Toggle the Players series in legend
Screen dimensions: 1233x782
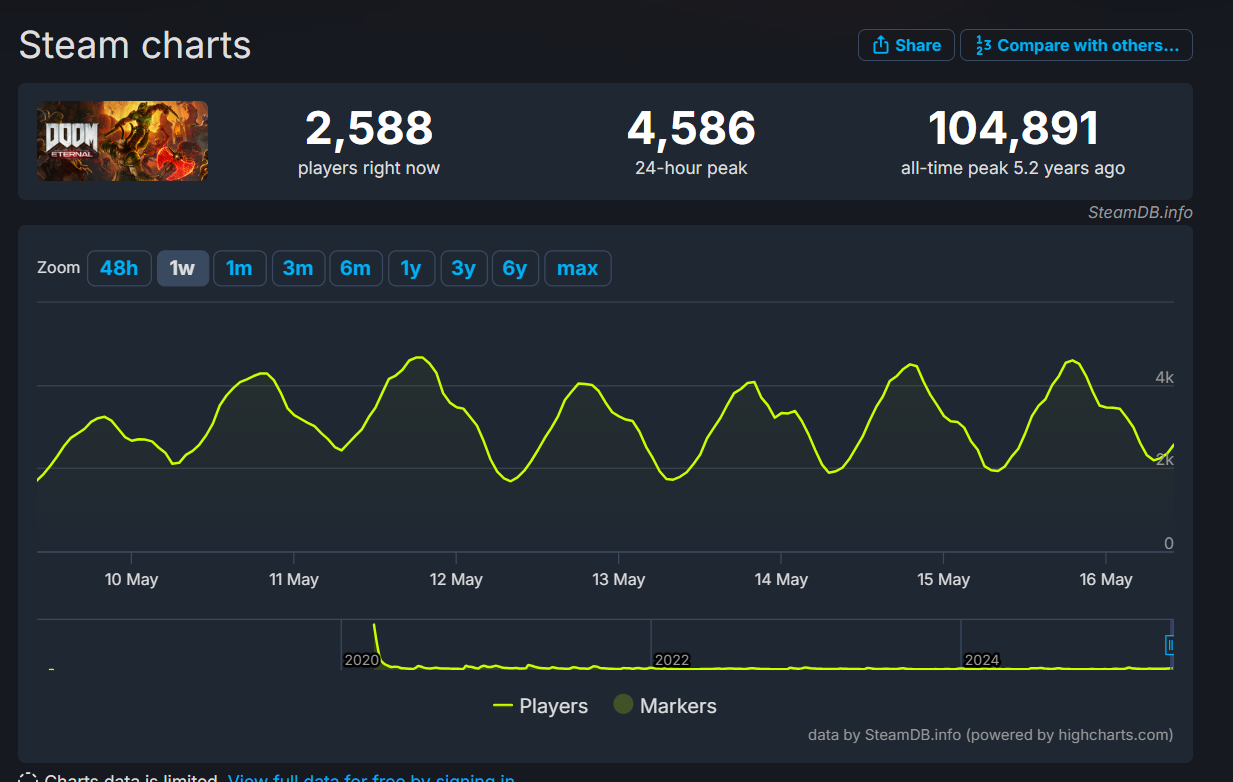click(541, 706)
